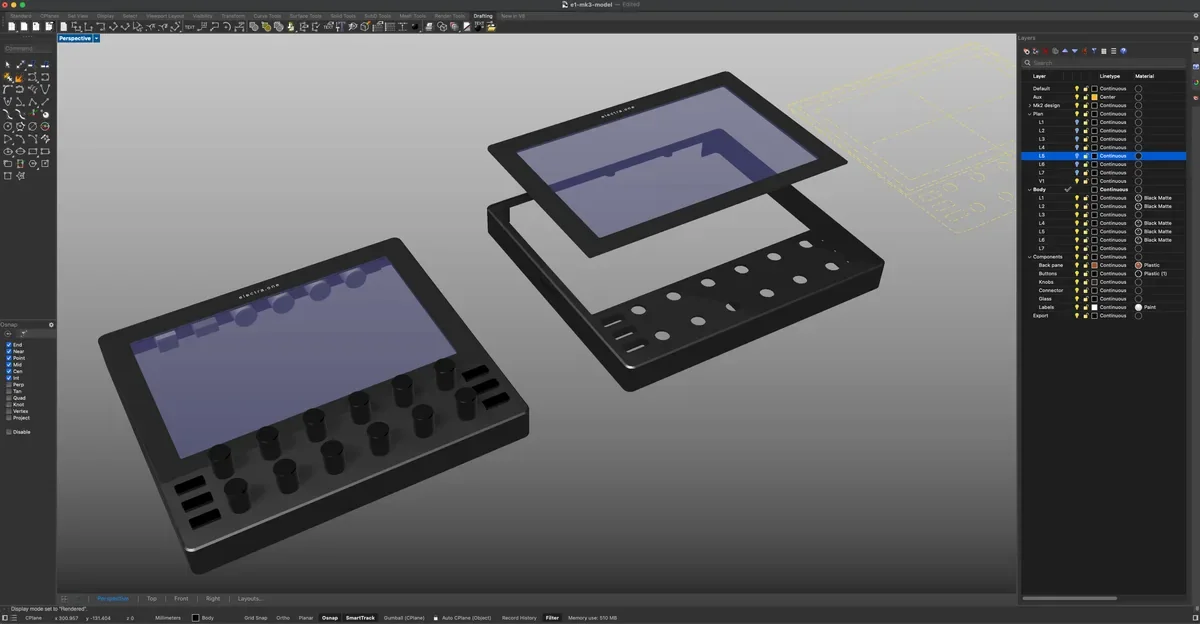Viewport: 1200px width, 624px height.
Task: Select the star polygon tool
Action: [21, 176]
